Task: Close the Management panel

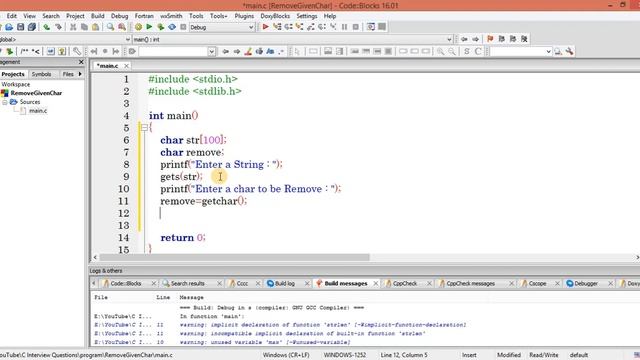Action: [81, 62]
